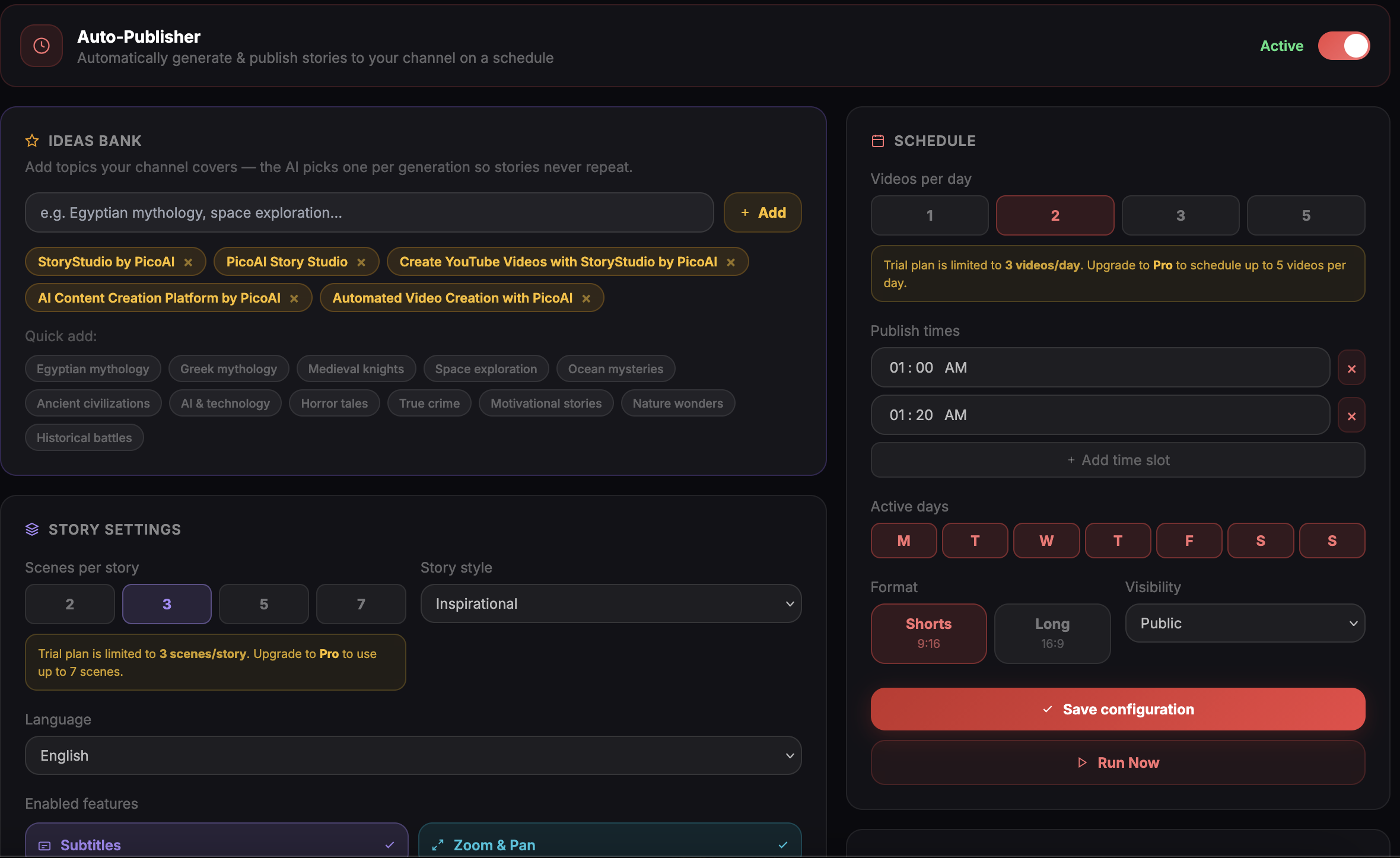Open the Visibility dropdown

1245,623
